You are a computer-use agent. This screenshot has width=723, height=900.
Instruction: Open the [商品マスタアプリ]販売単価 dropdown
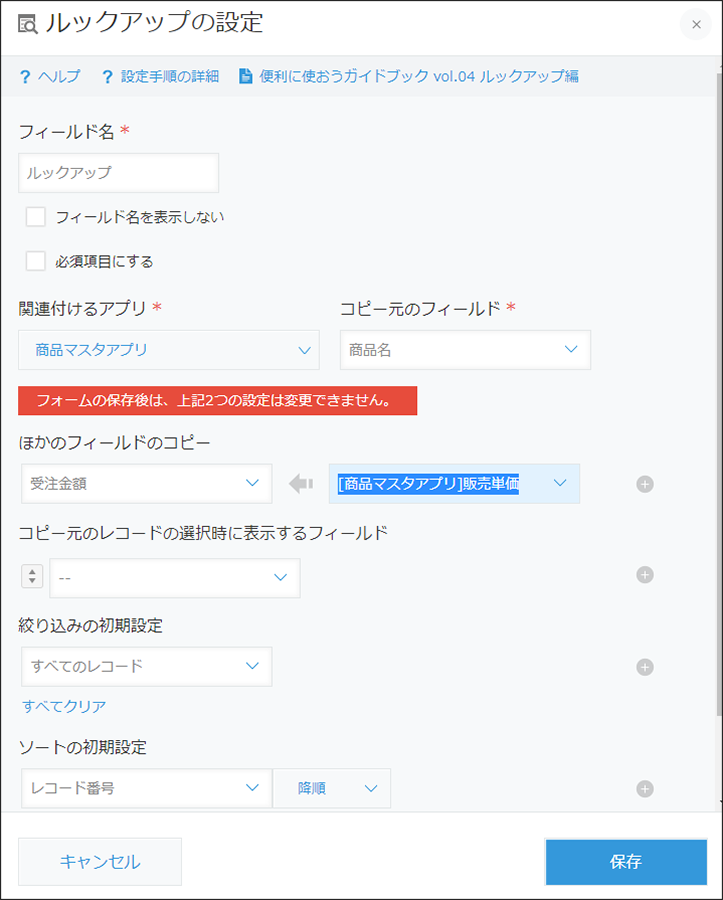point(454,484)
